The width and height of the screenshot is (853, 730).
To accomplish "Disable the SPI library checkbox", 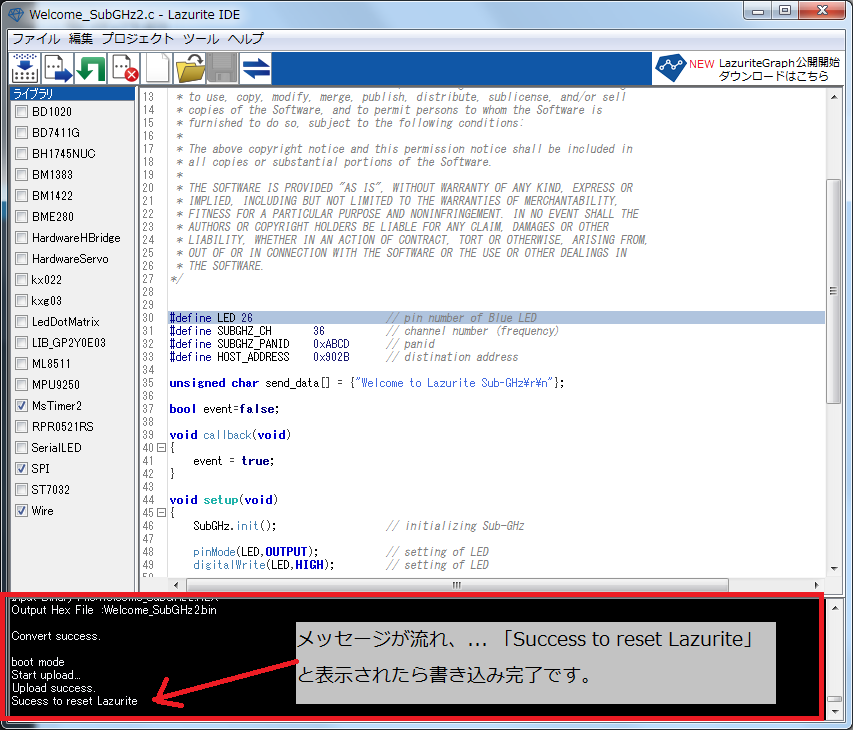I will (x=21, y=468).
